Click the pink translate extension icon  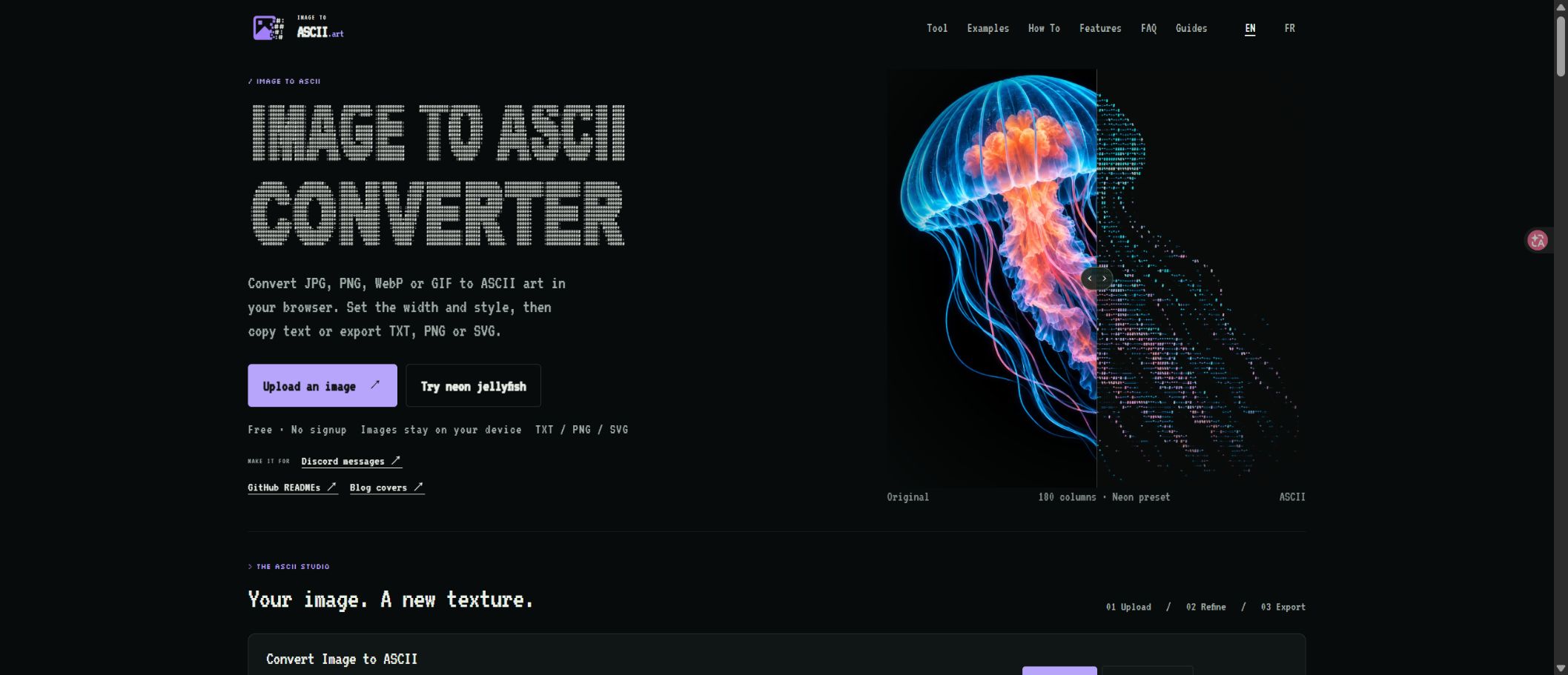1538,240
